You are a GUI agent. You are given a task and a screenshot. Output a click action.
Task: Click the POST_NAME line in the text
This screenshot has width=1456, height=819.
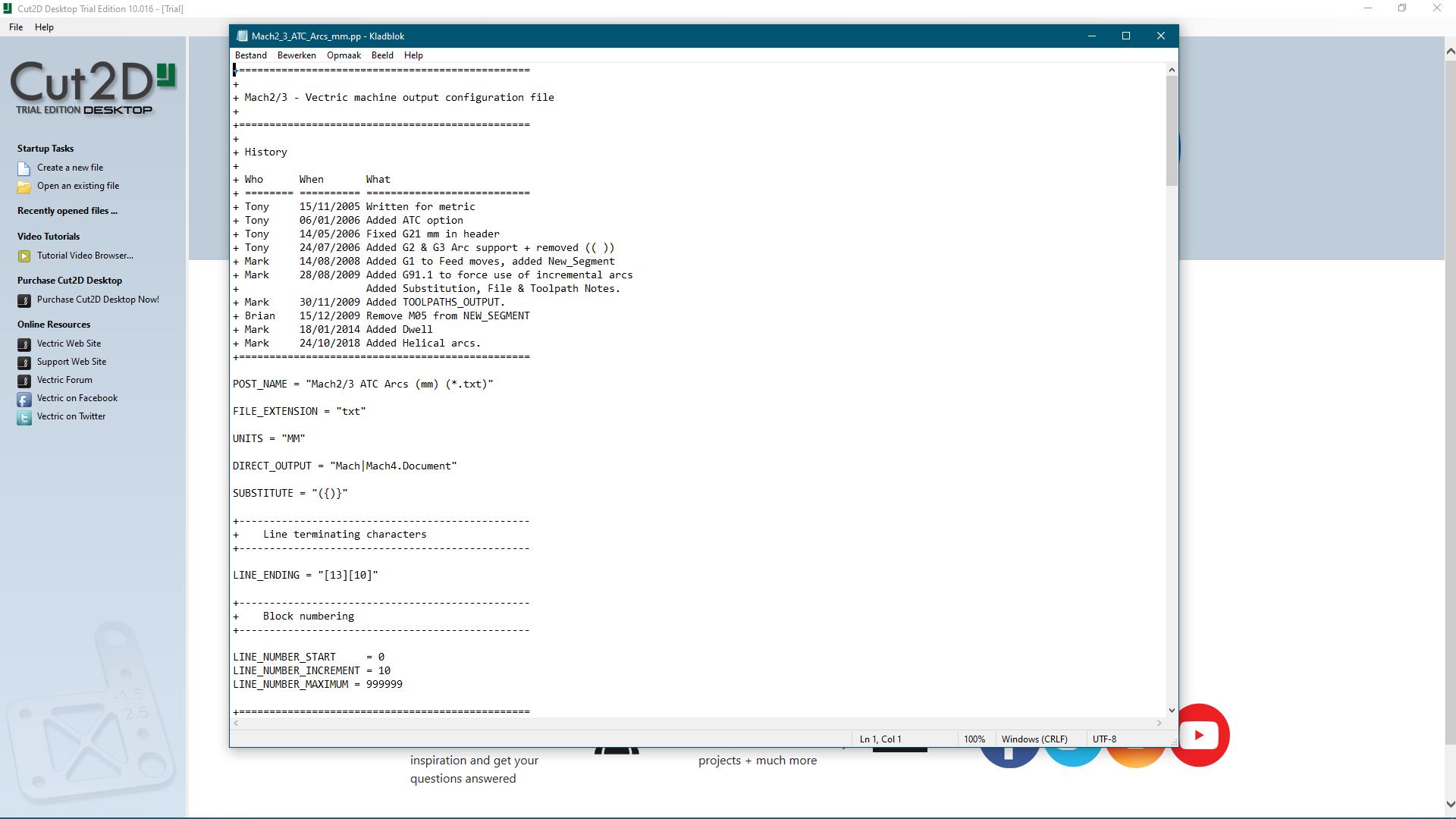click(x=363, y=384)
